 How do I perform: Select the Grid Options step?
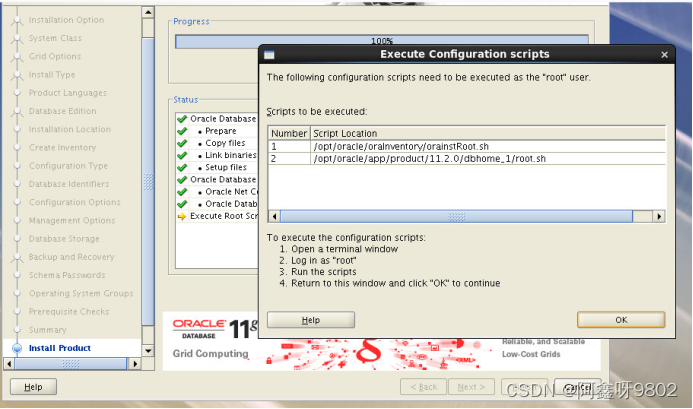click(55, 56)
